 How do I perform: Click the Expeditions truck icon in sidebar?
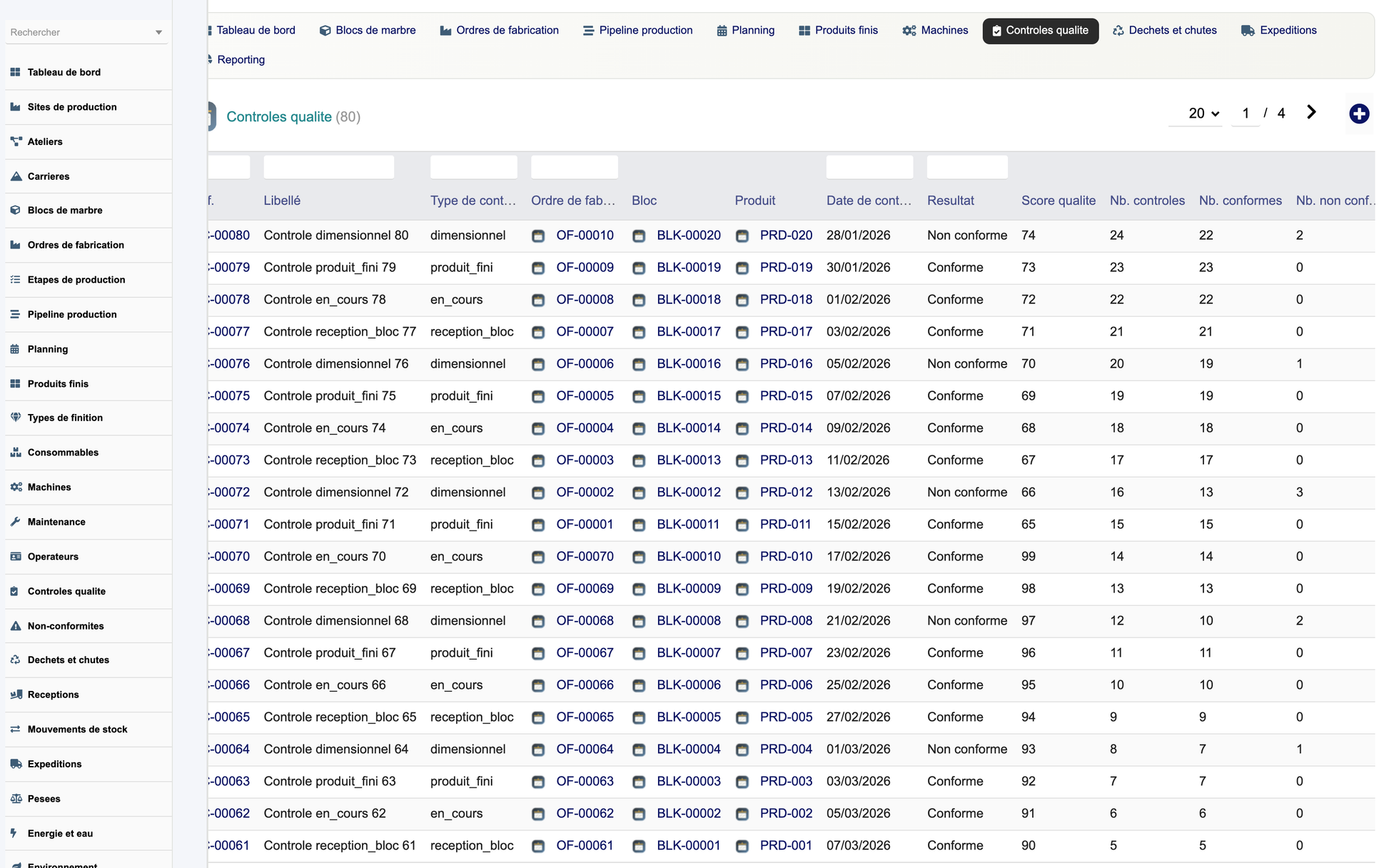(16, 764)
